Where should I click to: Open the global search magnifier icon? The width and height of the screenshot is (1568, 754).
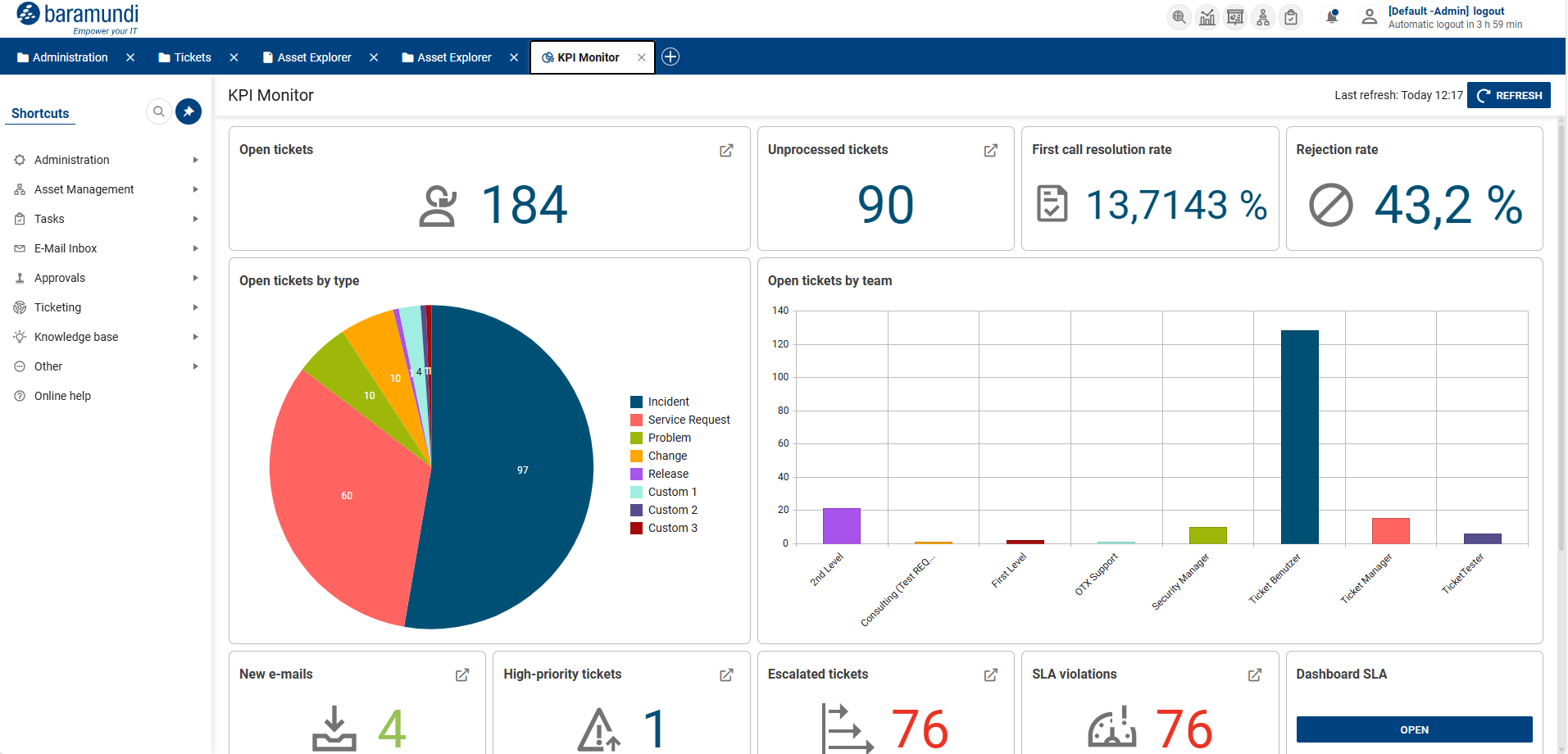coord(1179,16)
